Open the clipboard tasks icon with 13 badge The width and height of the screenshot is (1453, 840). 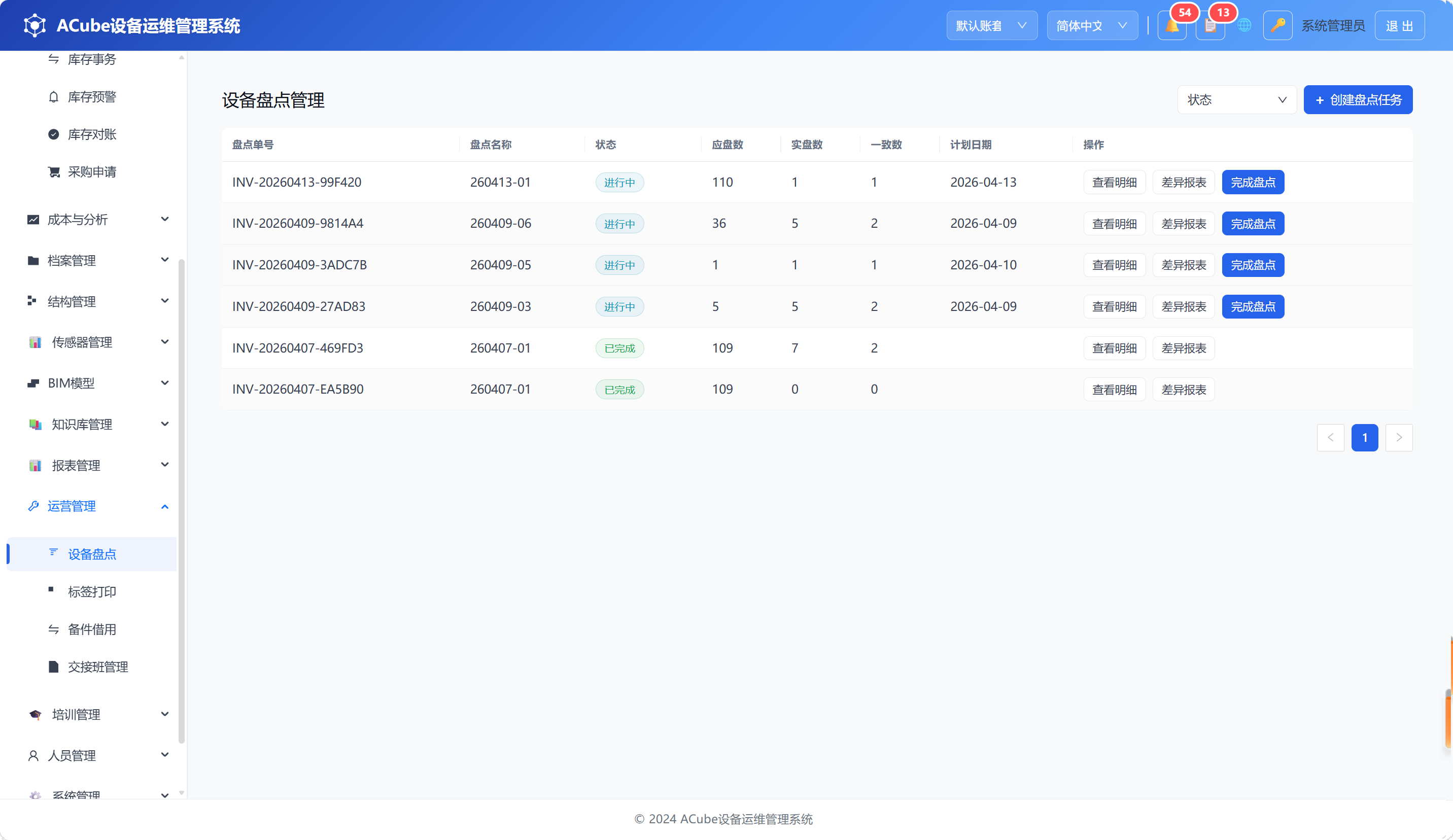coord(1210,26)
